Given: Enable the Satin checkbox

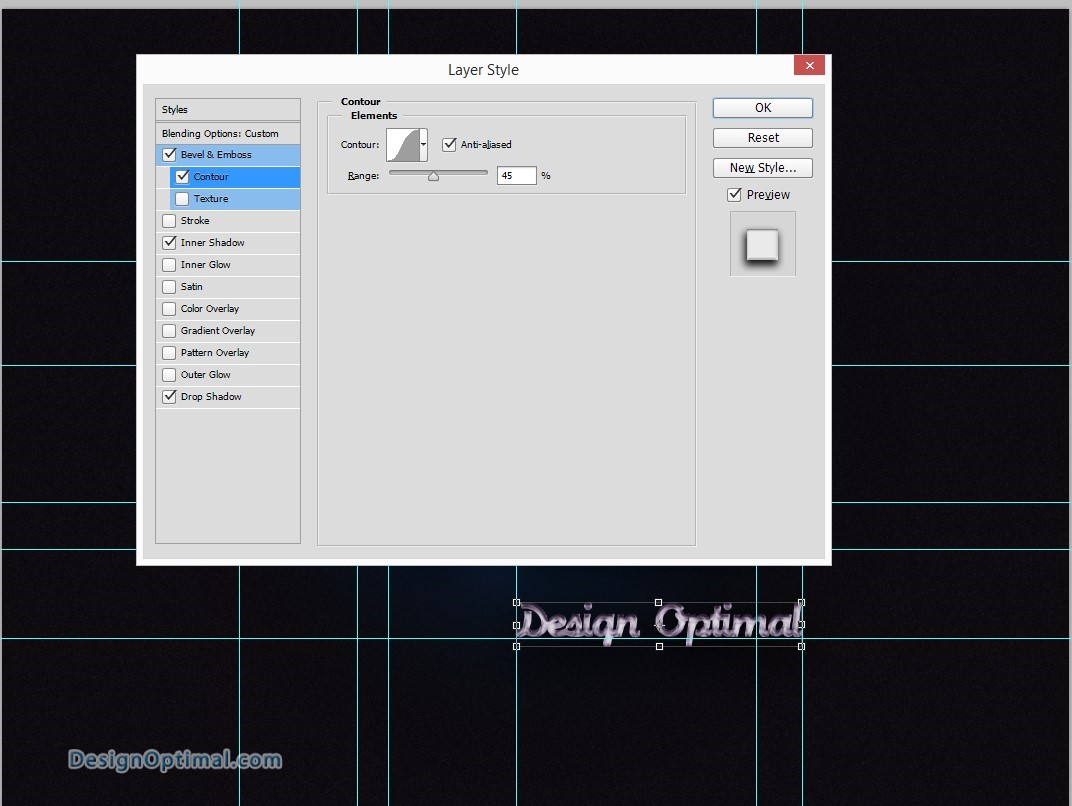Looking at the screenshot, I should (170, 286).
